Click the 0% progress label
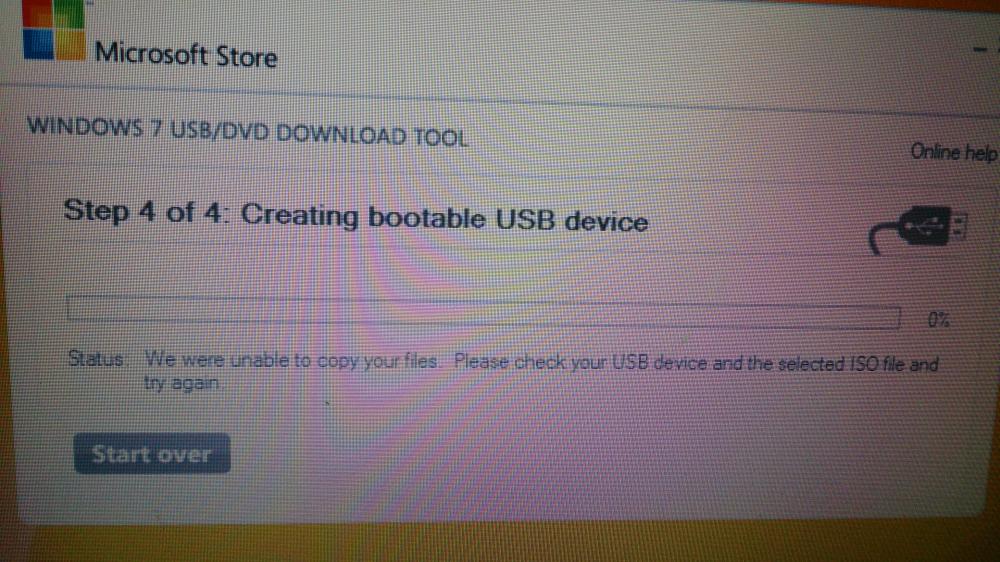Screen dimensions: 1000x562 coord(938,320)
